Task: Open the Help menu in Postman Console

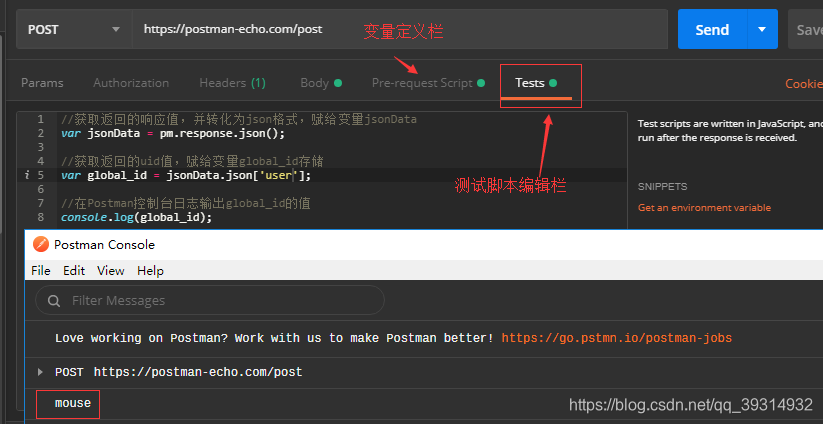Action: pos(151,271)
